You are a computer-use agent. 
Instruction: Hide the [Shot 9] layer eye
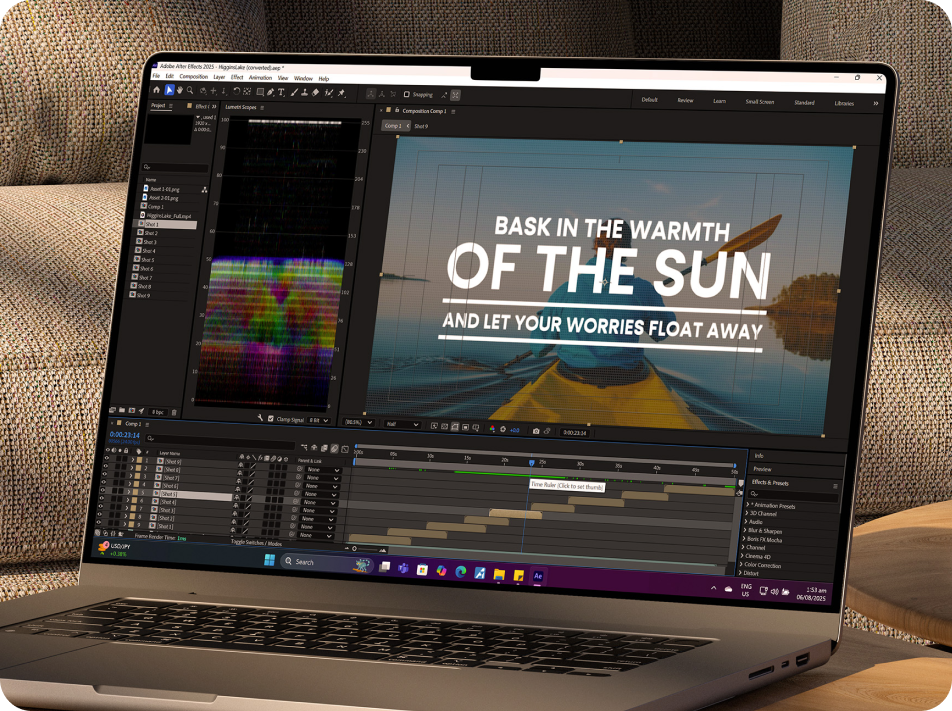107,458
